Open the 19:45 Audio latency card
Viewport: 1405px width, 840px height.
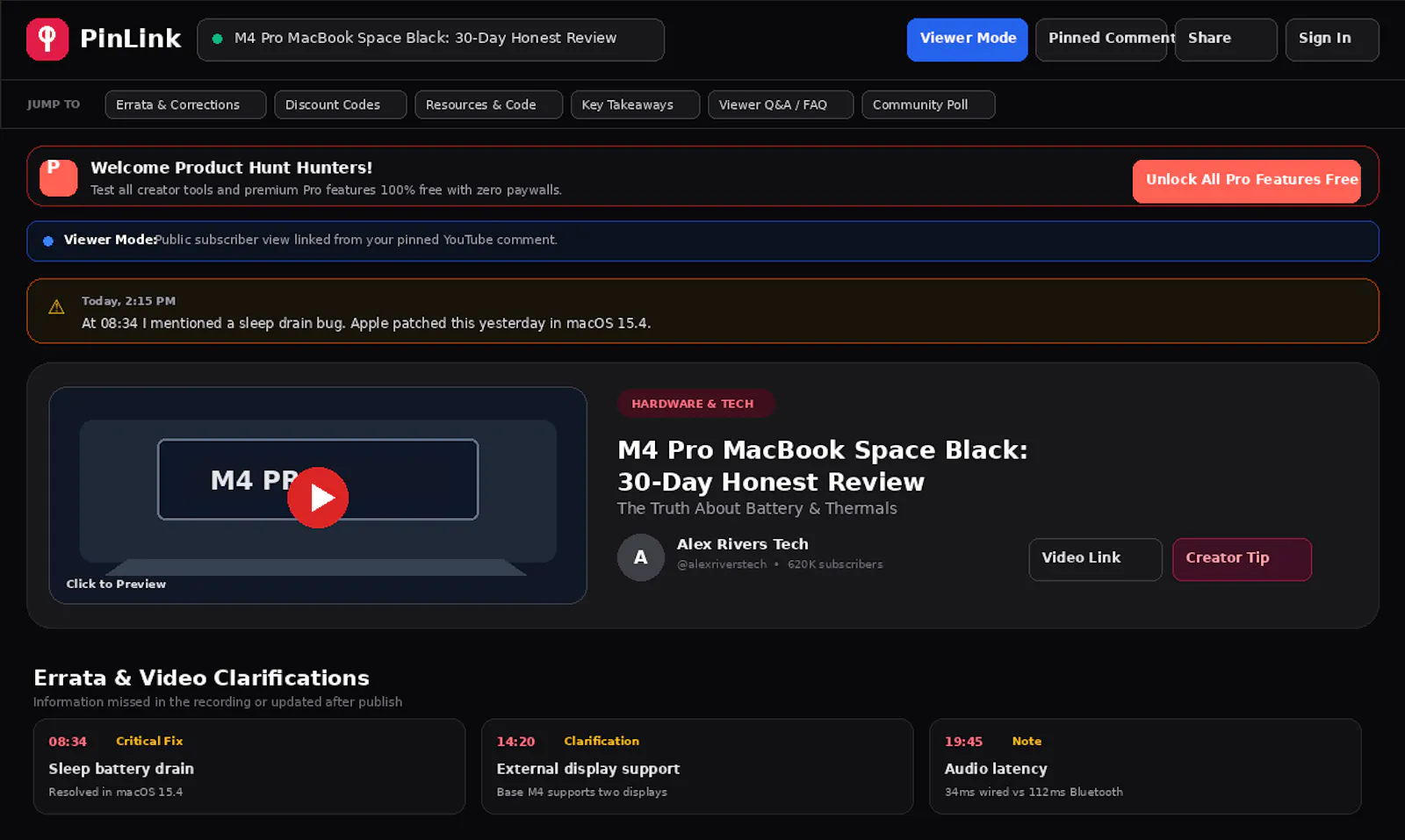coord(1145,766)
